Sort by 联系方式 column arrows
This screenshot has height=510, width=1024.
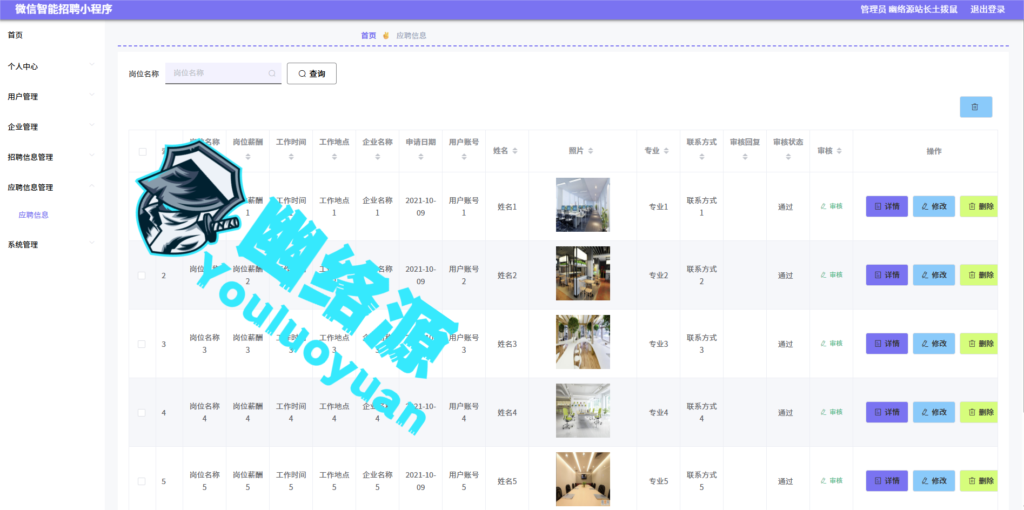click(x=701, y=157)
